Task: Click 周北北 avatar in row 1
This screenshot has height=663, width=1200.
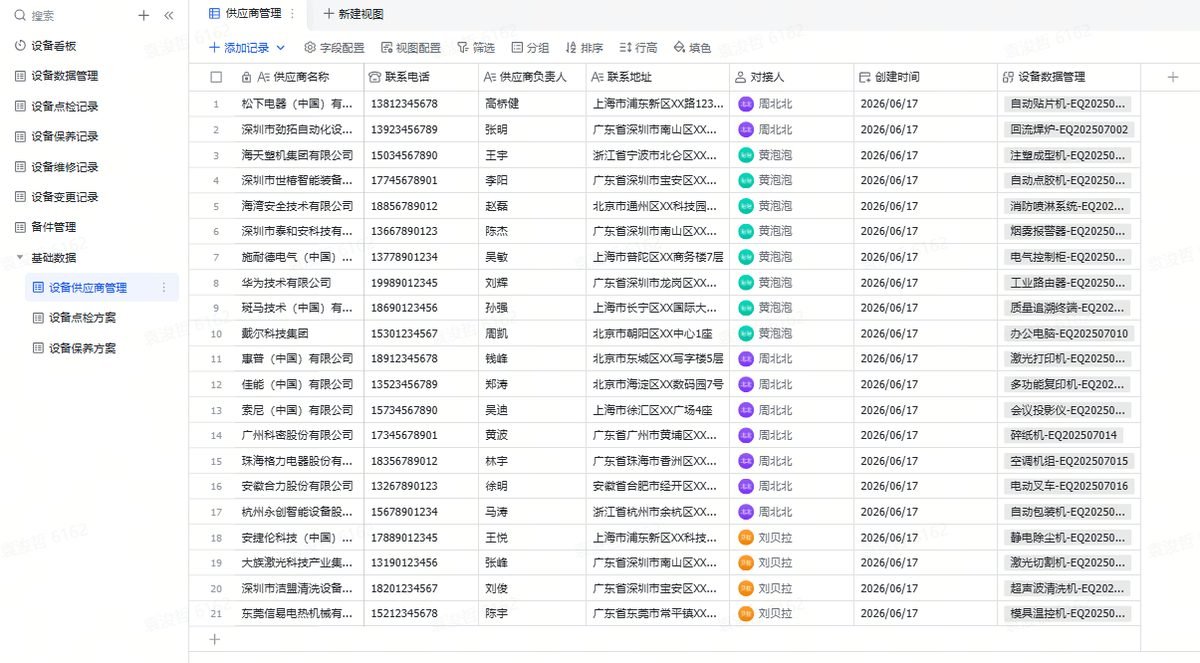Action: pyautogui.click(x=745, y=104)
